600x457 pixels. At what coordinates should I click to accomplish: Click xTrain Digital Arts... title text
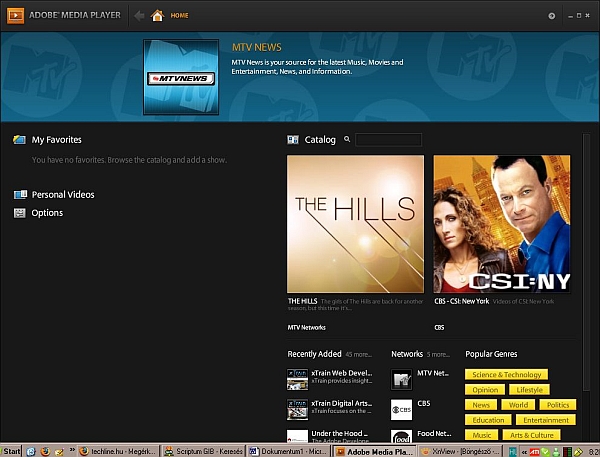[341, 403]
